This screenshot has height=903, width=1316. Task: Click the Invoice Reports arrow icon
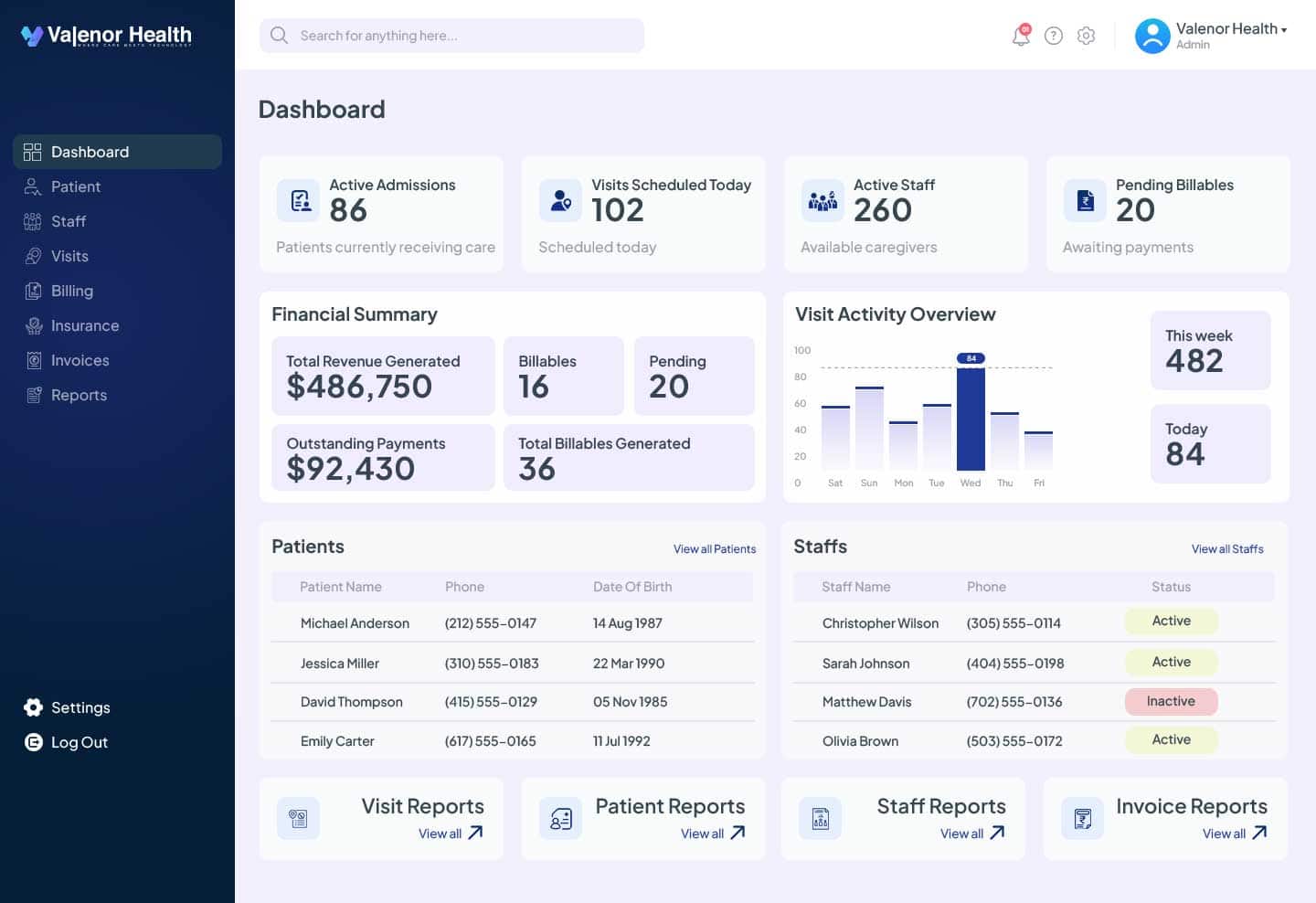pos(1259,833)
